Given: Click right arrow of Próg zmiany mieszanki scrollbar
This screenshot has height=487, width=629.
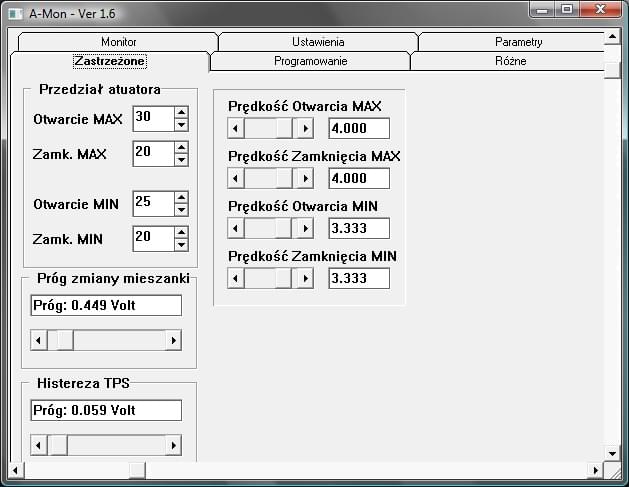Looking at the screenshot, I should [x=173, y=341].
